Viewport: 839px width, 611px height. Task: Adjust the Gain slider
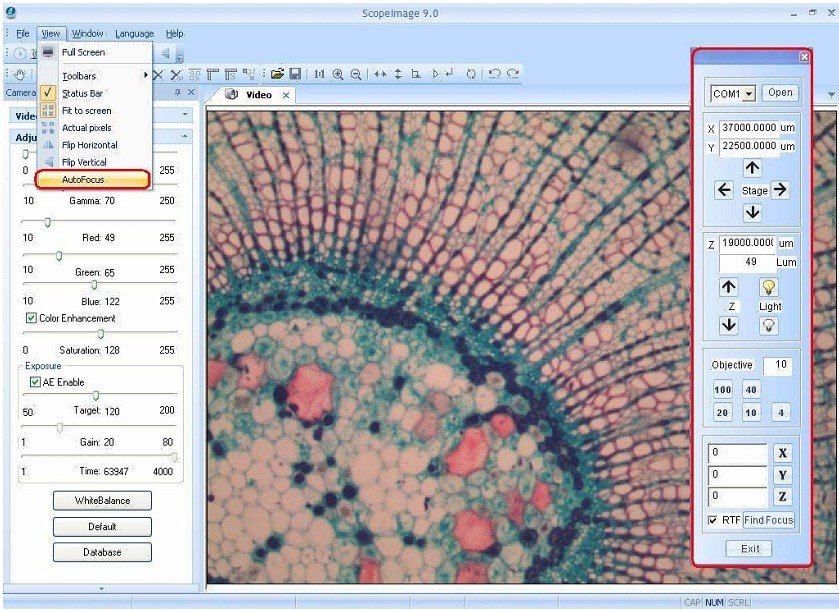60,427
